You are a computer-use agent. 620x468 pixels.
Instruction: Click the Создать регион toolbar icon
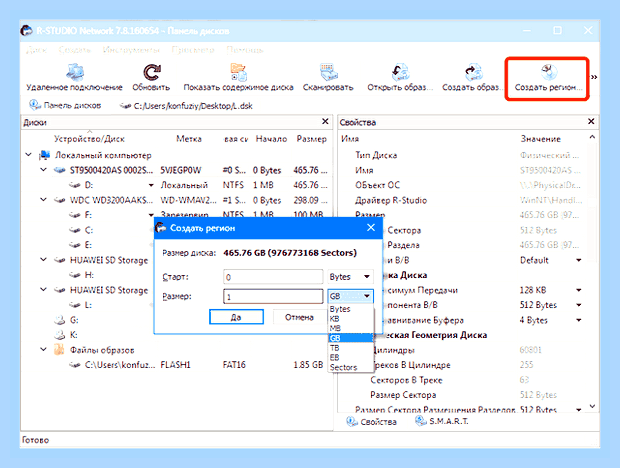(x=548, y=72)
